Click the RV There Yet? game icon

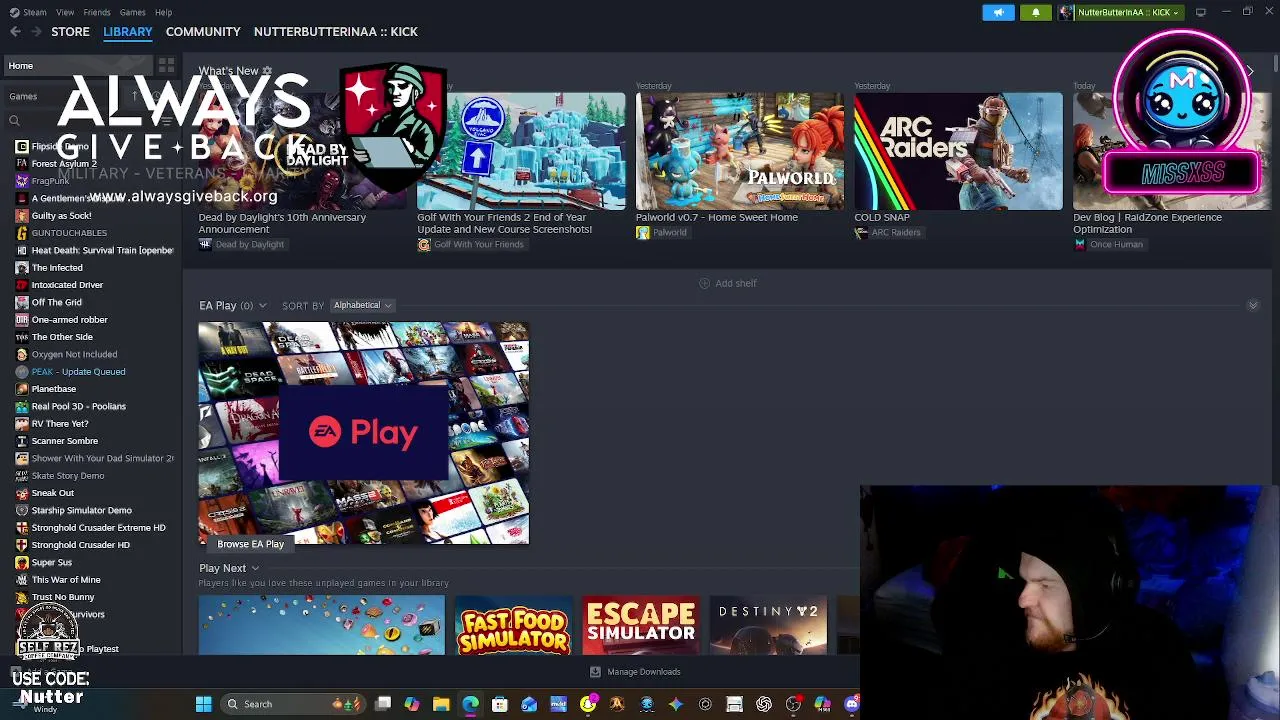pyautogui.click(x=22, y=424)
